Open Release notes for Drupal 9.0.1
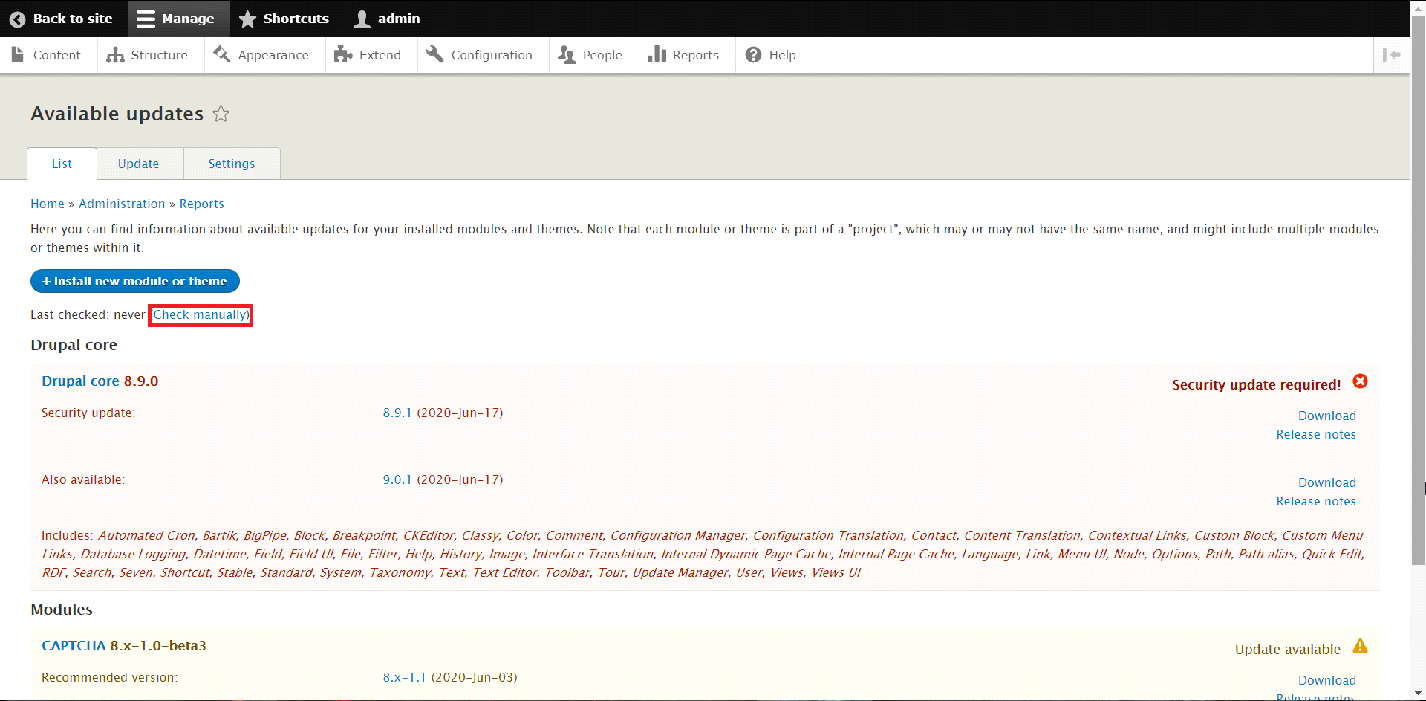1426x701 pixels. (1315, 501)
